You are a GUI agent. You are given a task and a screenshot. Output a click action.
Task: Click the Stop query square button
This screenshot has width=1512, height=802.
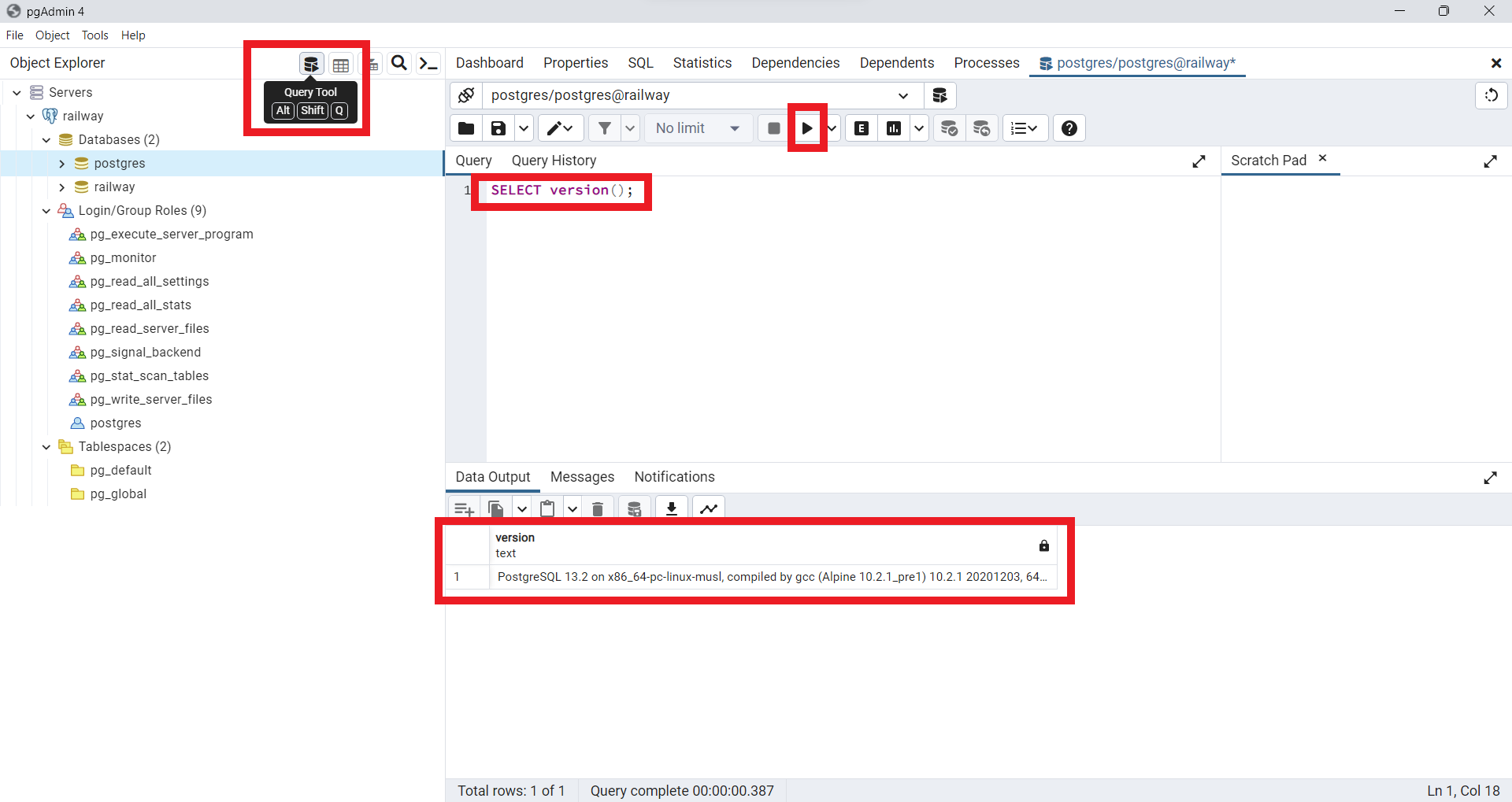pyautogui.click(x=774, y=128)
